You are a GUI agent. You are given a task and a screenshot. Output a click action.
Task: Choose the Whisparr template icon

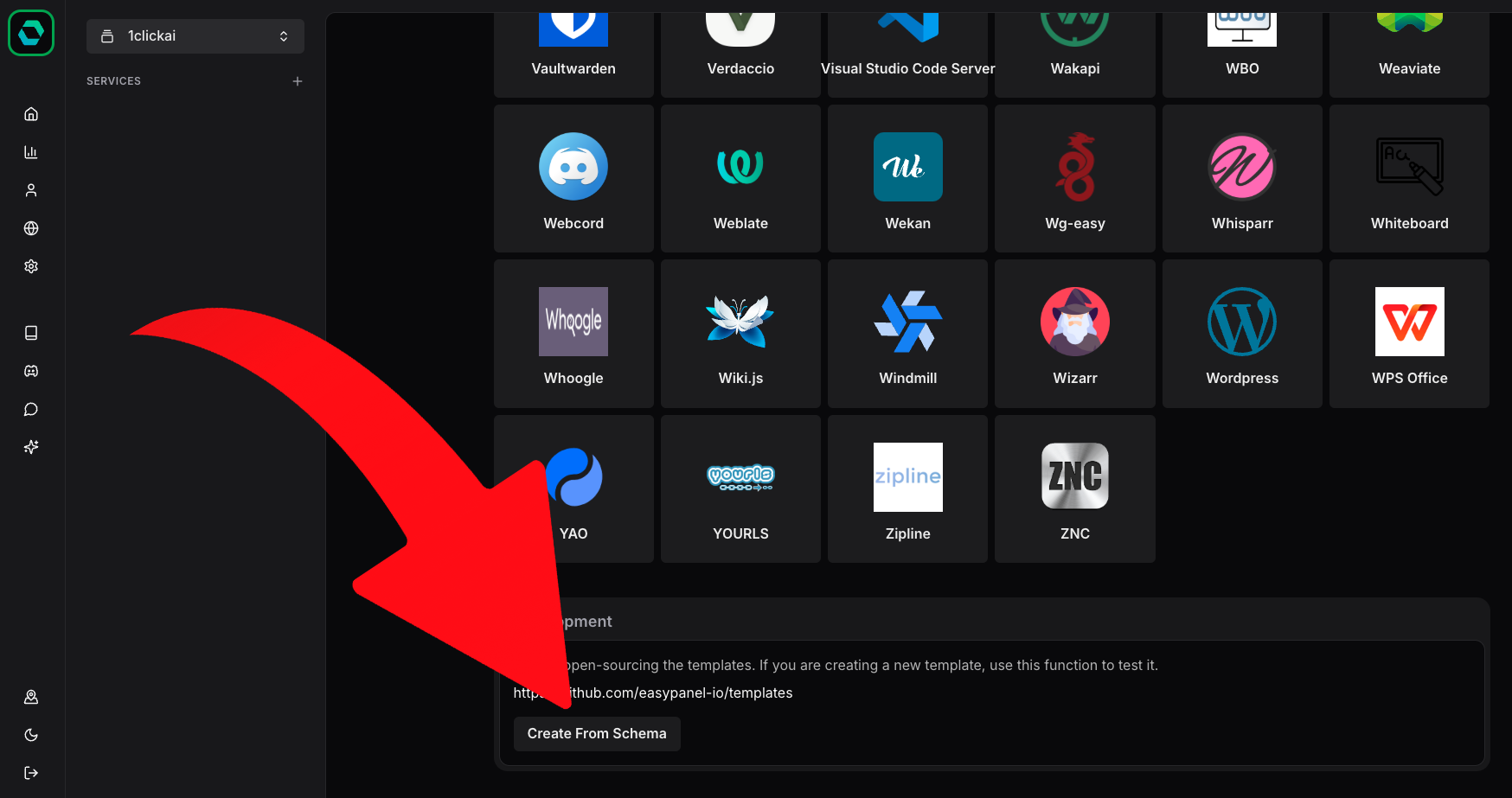(1242, 167)
